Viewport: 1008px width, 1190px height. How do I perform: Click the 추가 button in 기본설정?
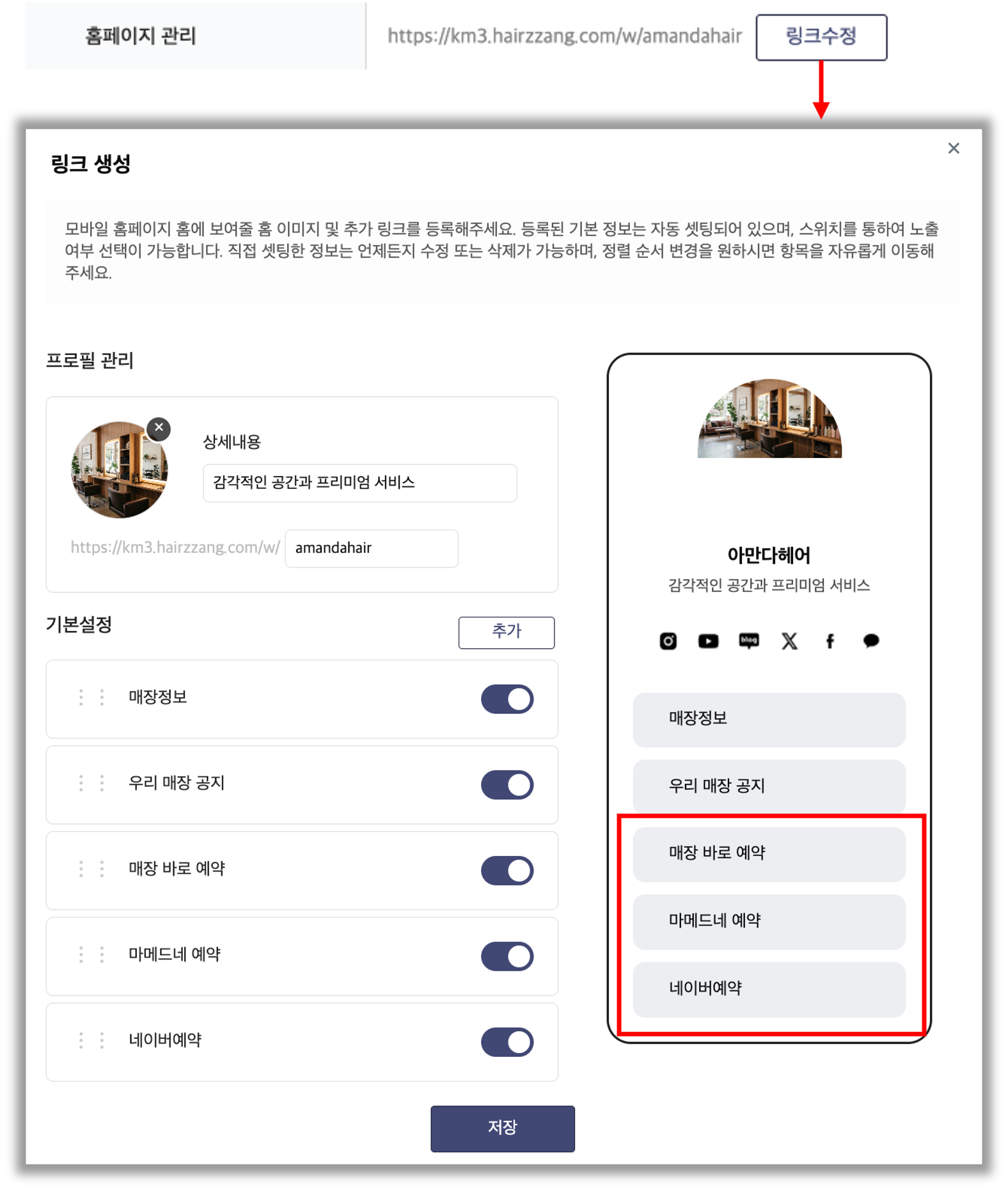506,632
